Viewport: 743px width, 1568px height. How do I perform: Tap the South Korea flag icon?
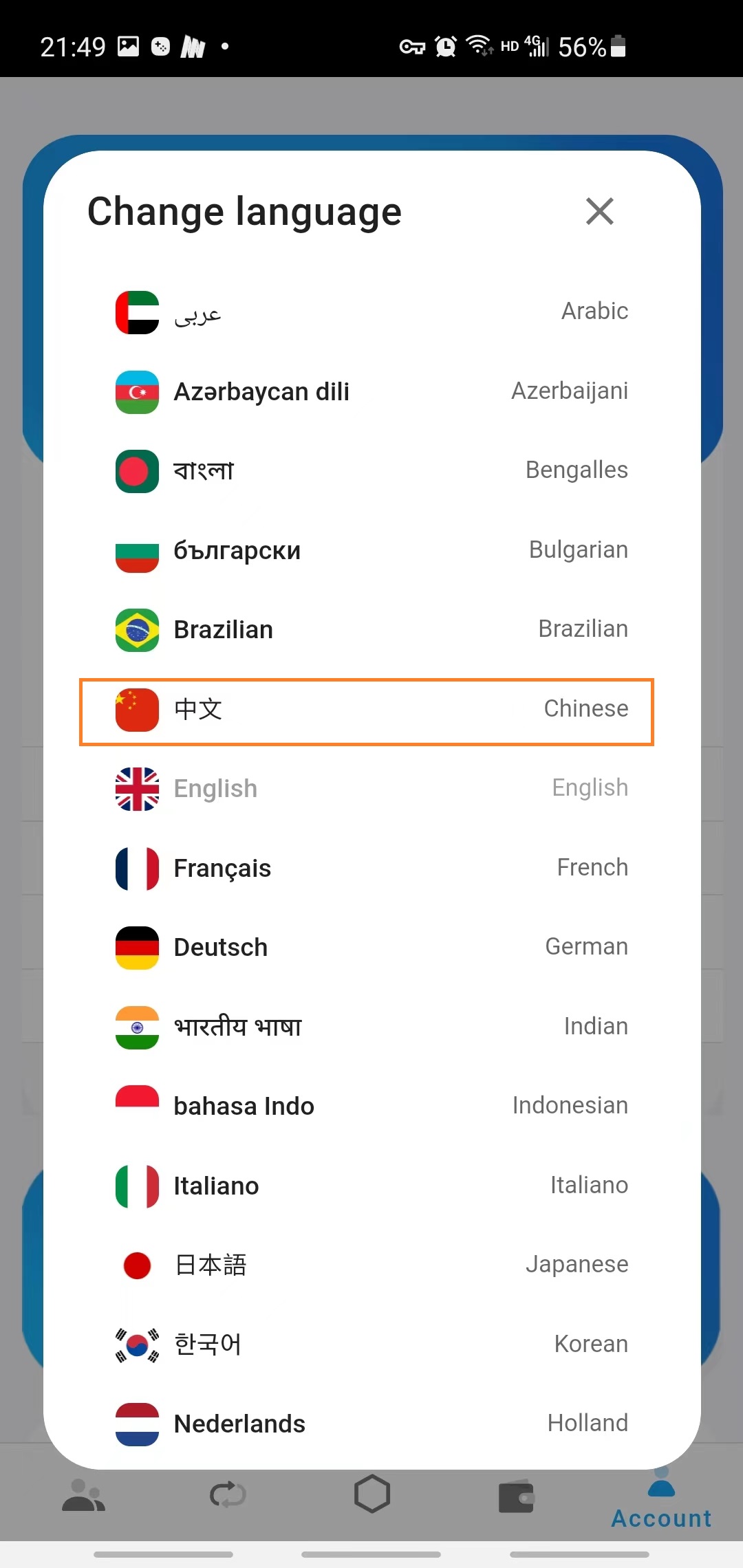(x=137, y=1344)
